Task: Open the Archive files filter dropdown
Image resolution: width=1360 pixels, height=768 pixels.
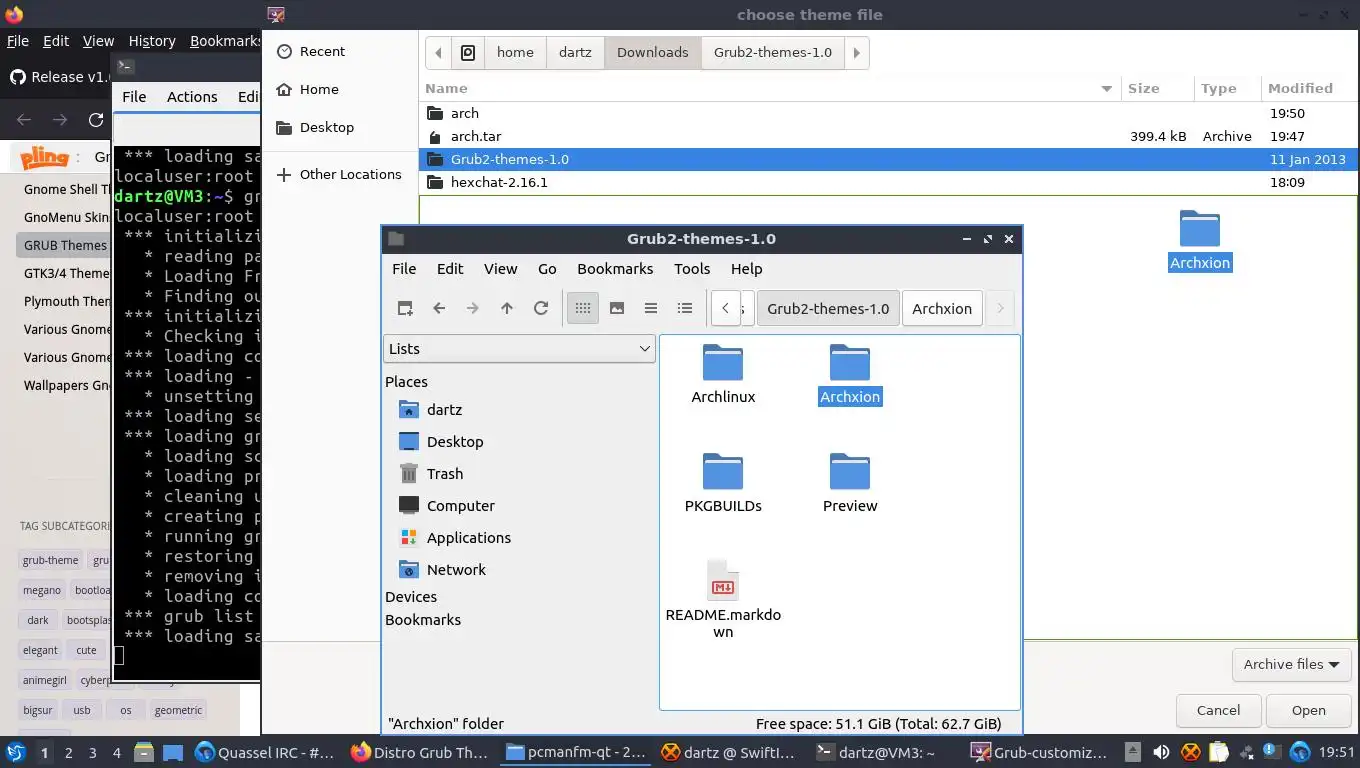Action: (x=1291, y=664)
